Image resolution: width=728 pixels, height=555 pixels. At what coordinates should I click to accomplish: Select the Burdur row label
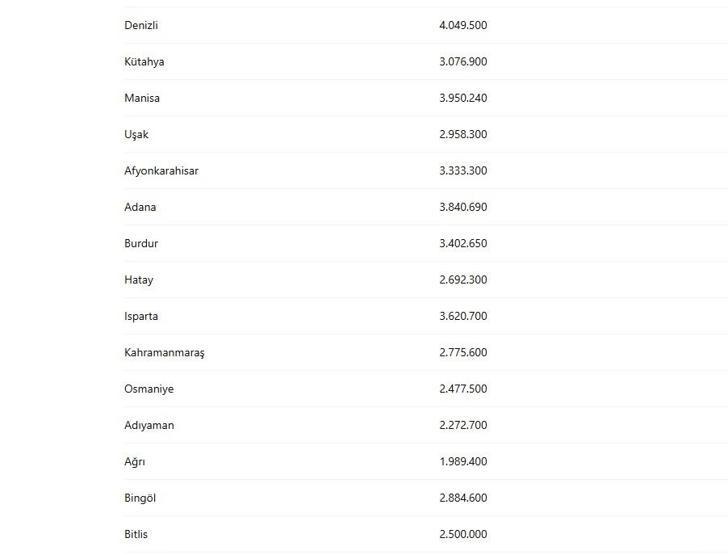pyautogui.click(x=141, y=243)
